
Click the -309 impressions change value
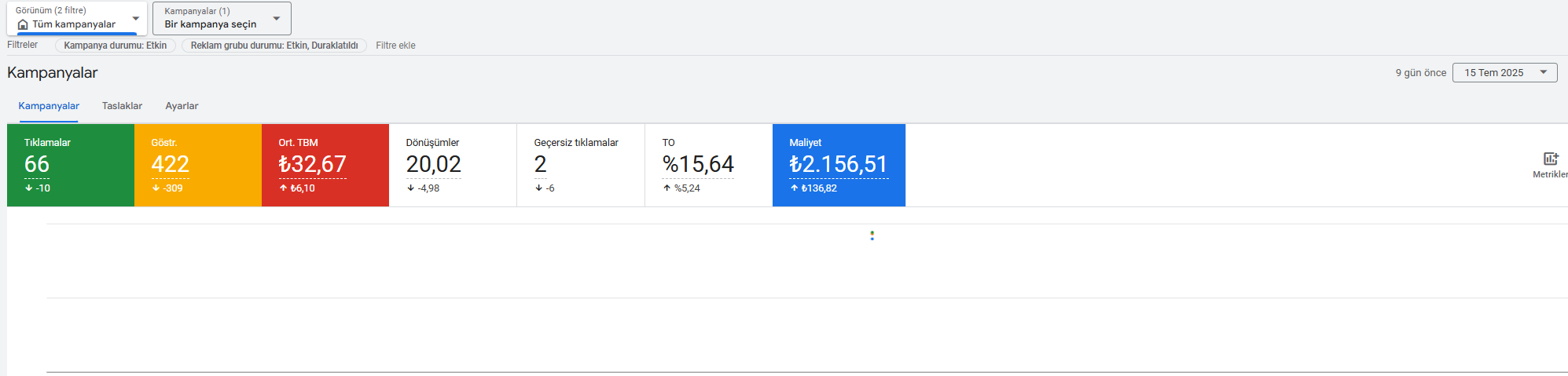(172, 188)
